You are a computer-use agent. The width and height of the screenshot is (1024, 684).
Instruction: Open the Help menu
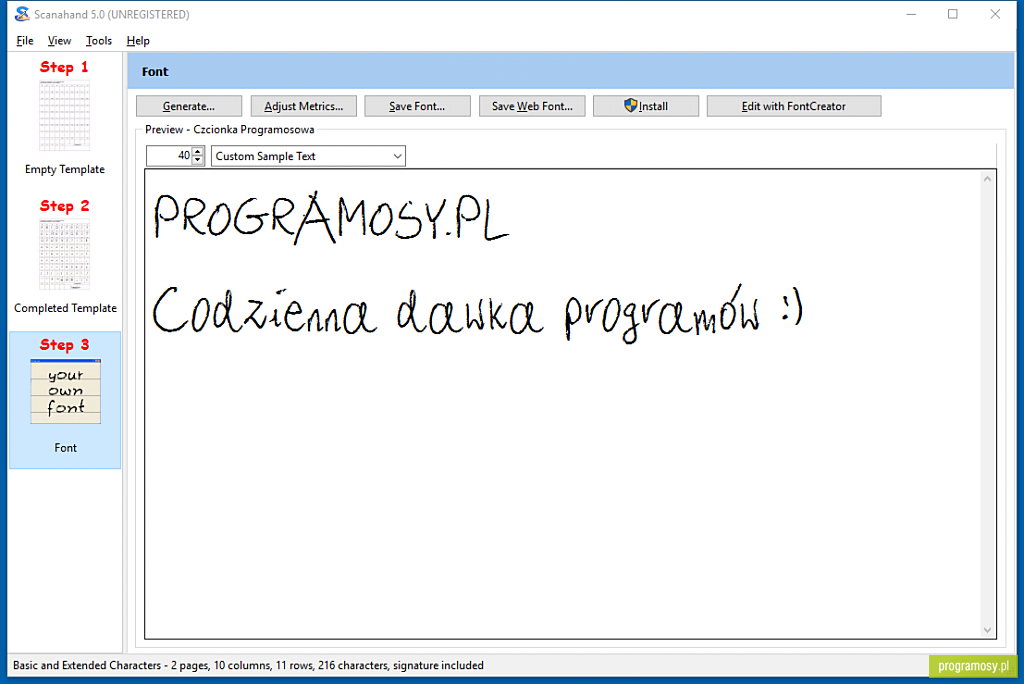[138, 41]
